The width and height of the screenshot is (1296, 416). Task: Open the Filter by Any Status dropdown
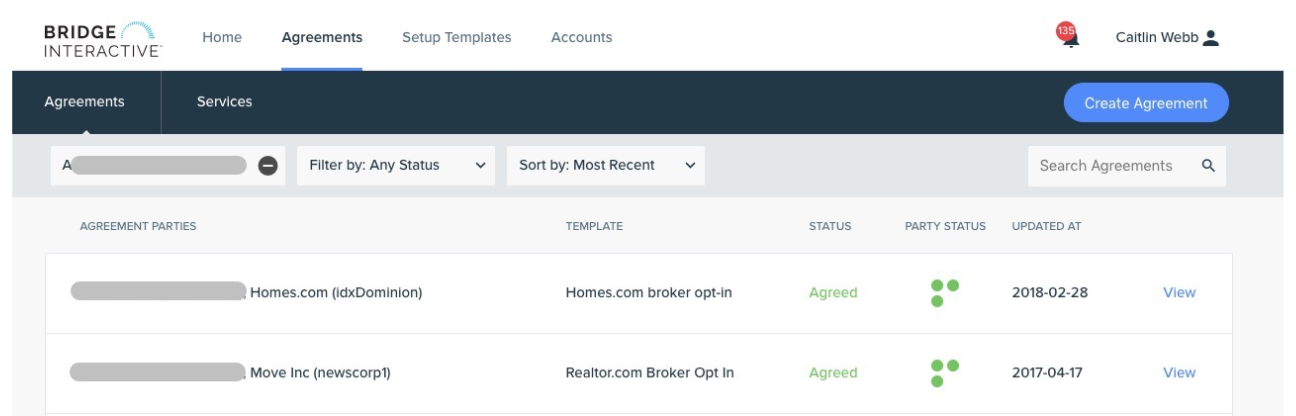[x=397, y=166]
